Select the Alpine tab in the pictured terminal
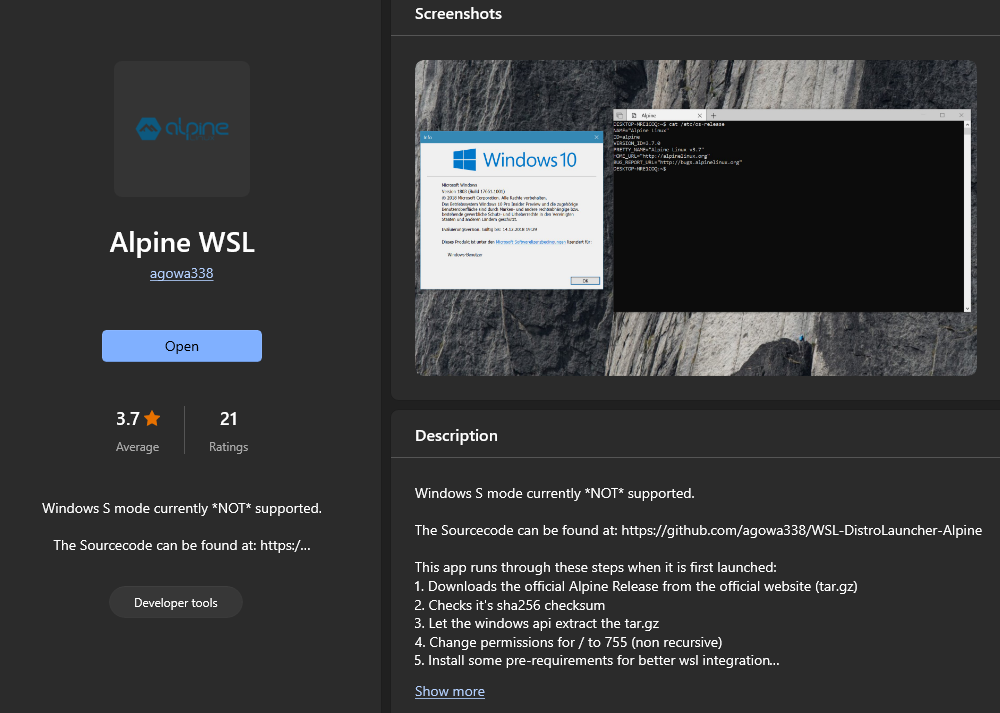Viewport: 1000px width, 713px height. [650, 115]
